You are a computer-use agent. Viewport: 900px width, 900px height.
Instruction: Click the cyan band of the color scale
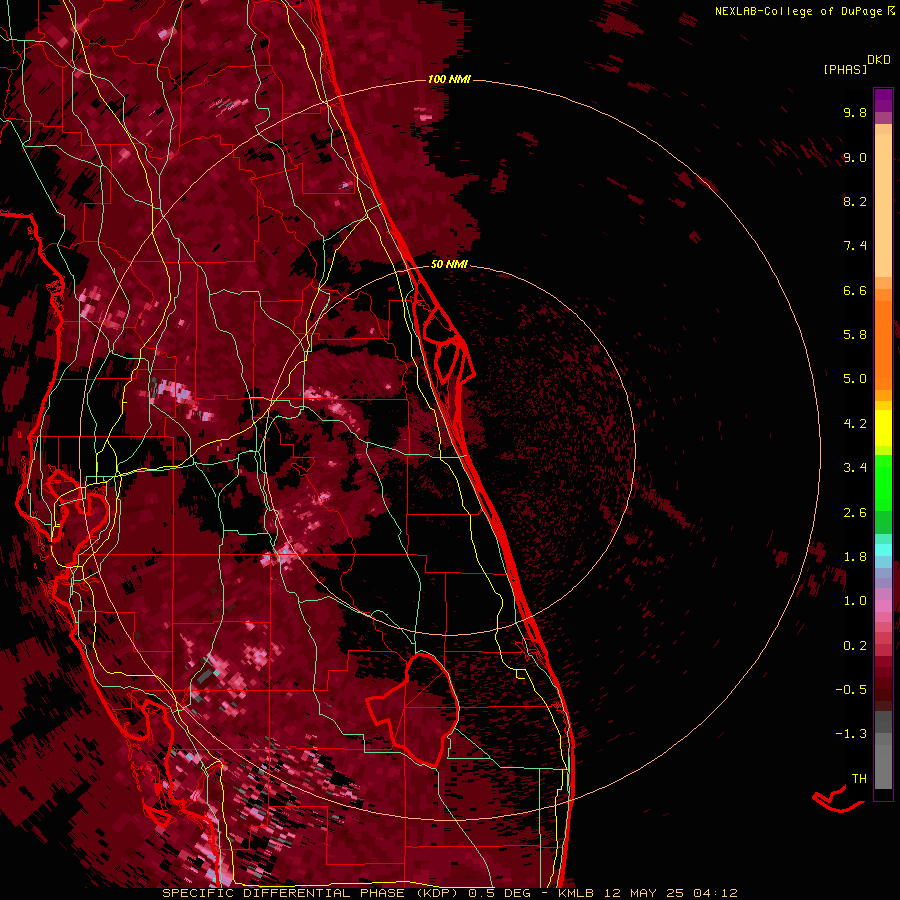point(883,550)
